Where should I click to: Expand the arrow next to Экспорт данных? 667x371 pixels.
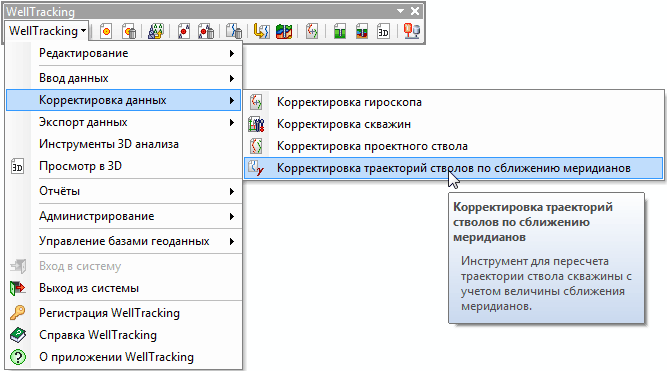click(232, 123)
